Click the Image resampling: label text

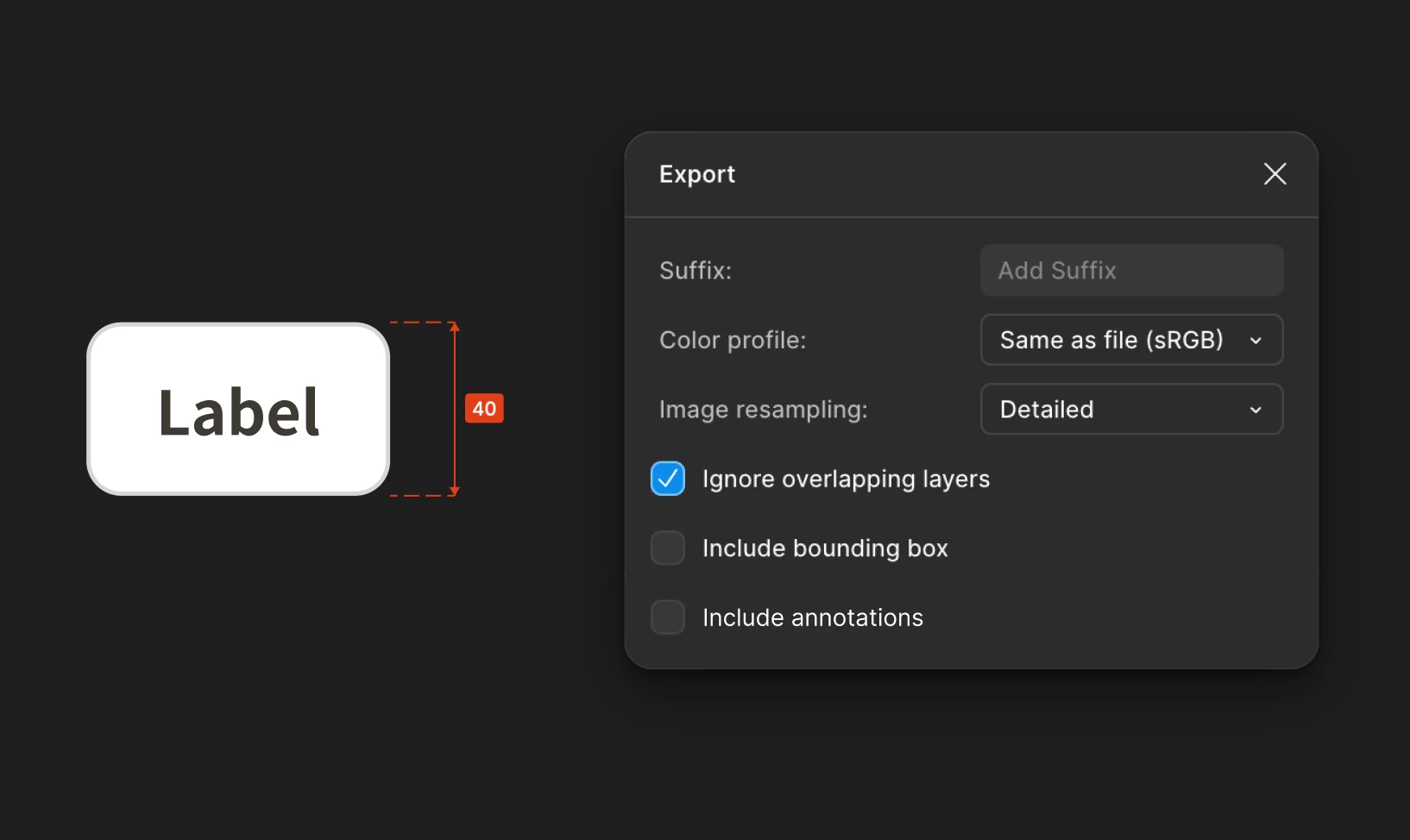(764, 410)
